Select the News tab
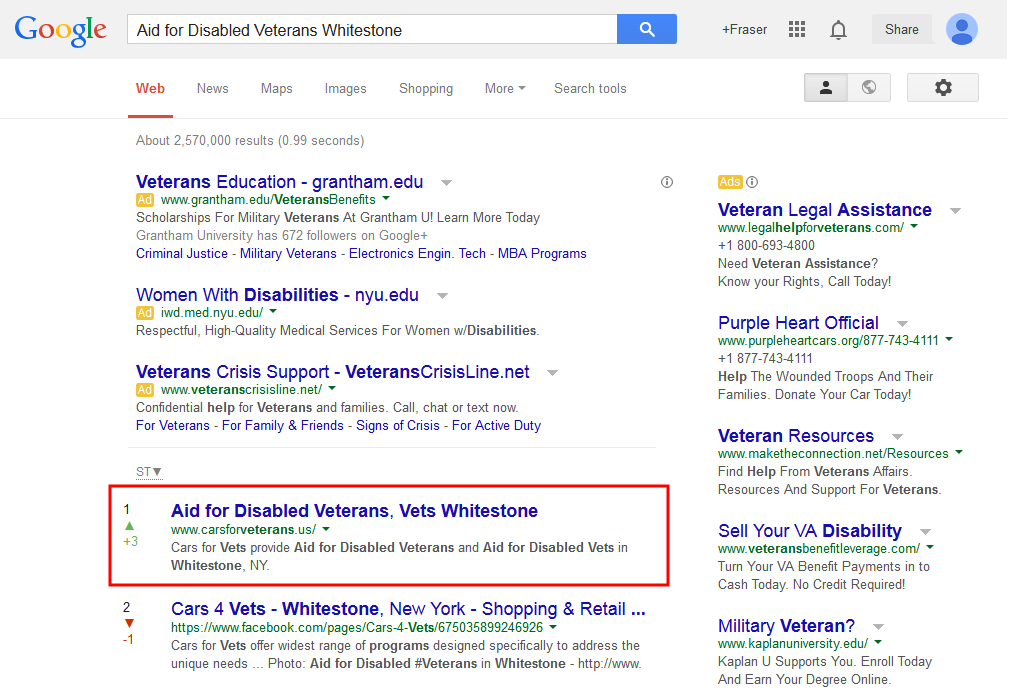 point(212,88)
